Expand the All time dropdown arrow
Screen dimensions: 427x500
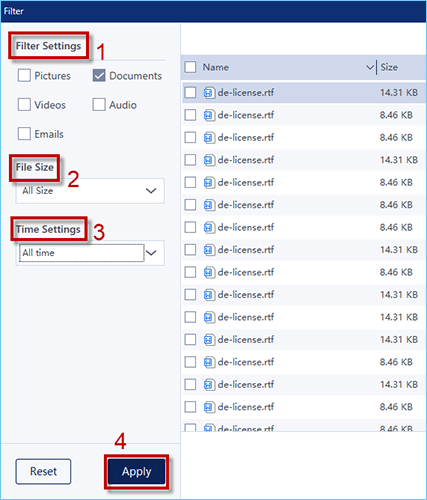(151, 253)
